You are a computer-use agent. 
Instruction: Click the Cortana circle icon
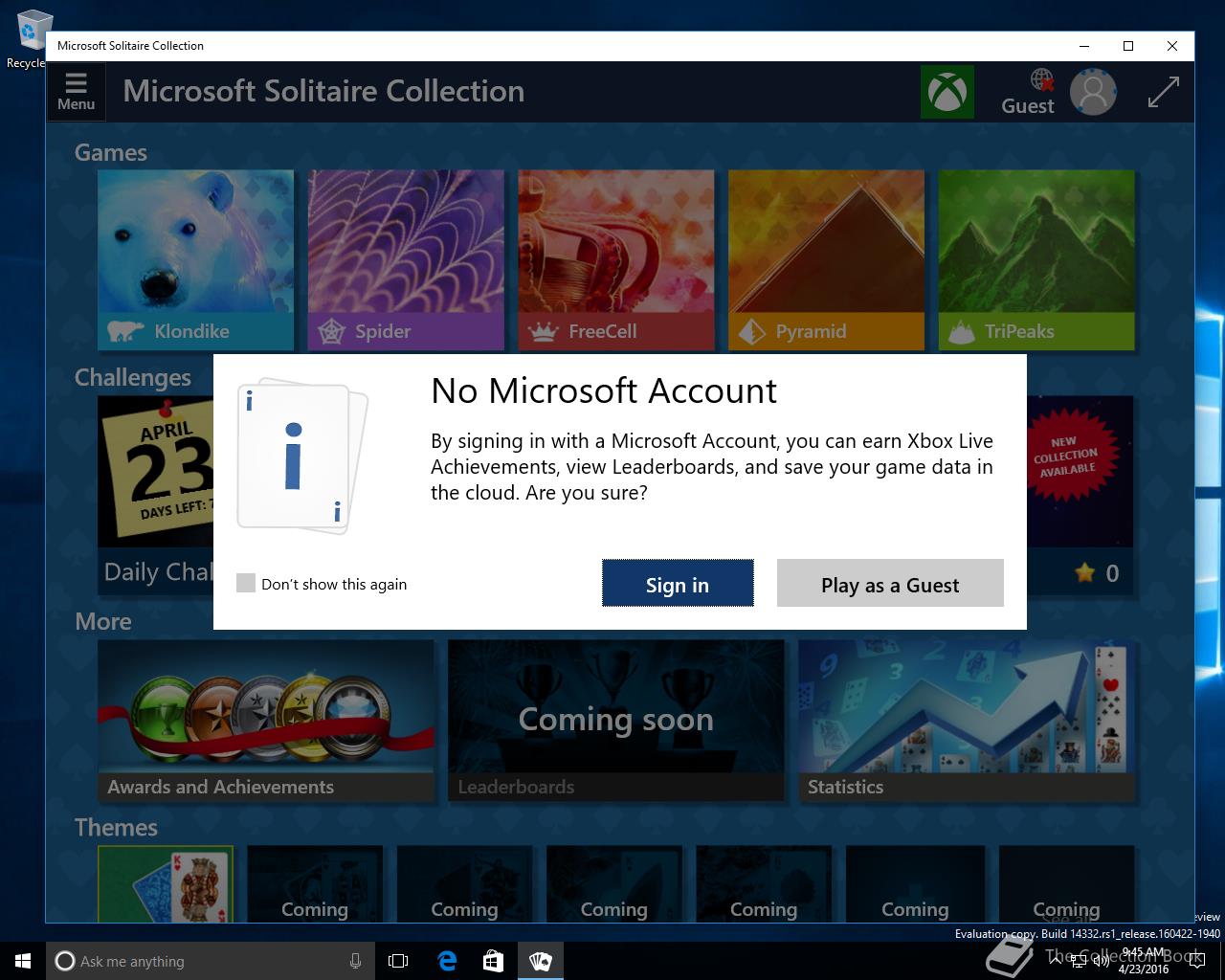[65, 961]
